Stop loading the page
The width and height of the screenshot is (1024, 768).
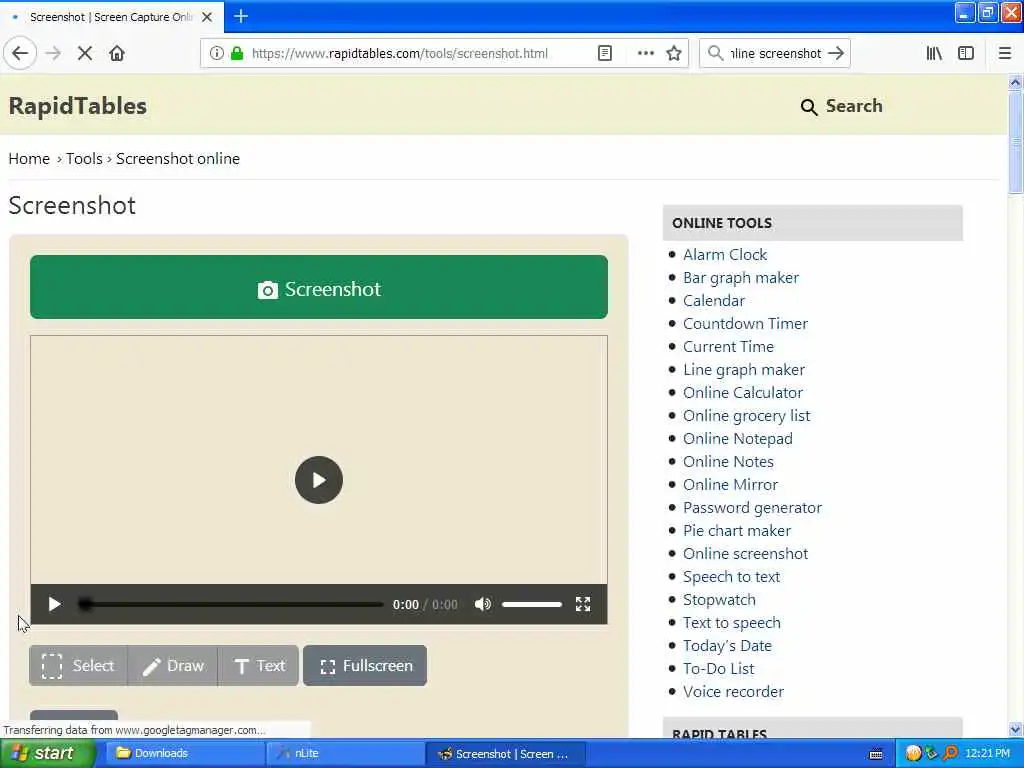(85, 53)
